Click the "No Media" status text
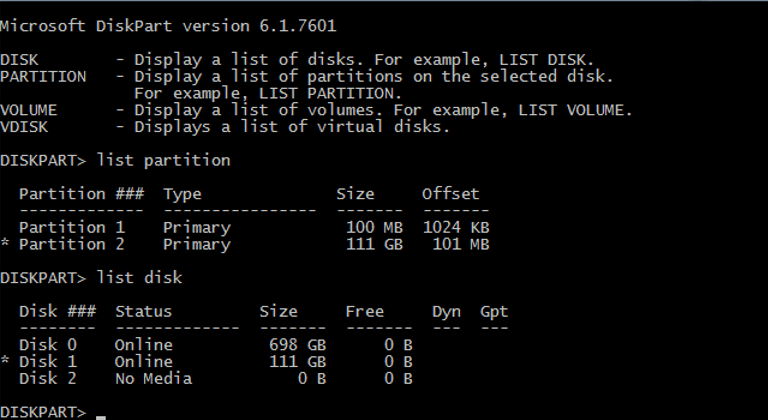 [x=153, y=378]
